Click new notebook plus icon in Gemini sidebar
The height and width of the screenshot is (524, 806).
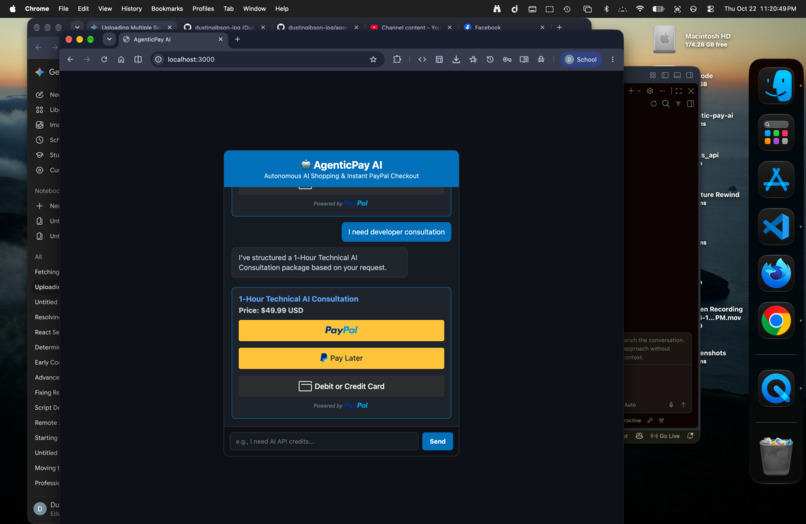(40, 206)
